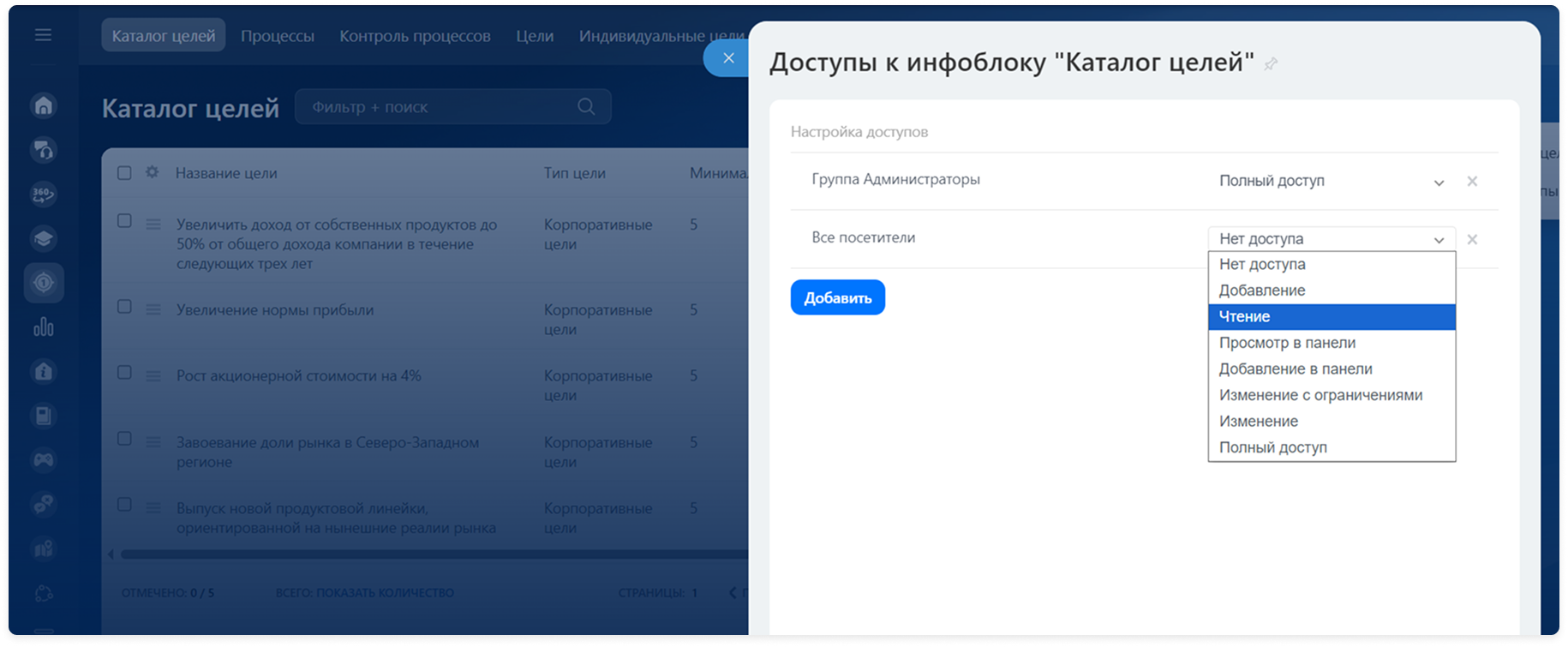Open the bar chart analytics sidebar icon

tap(44, 326)
